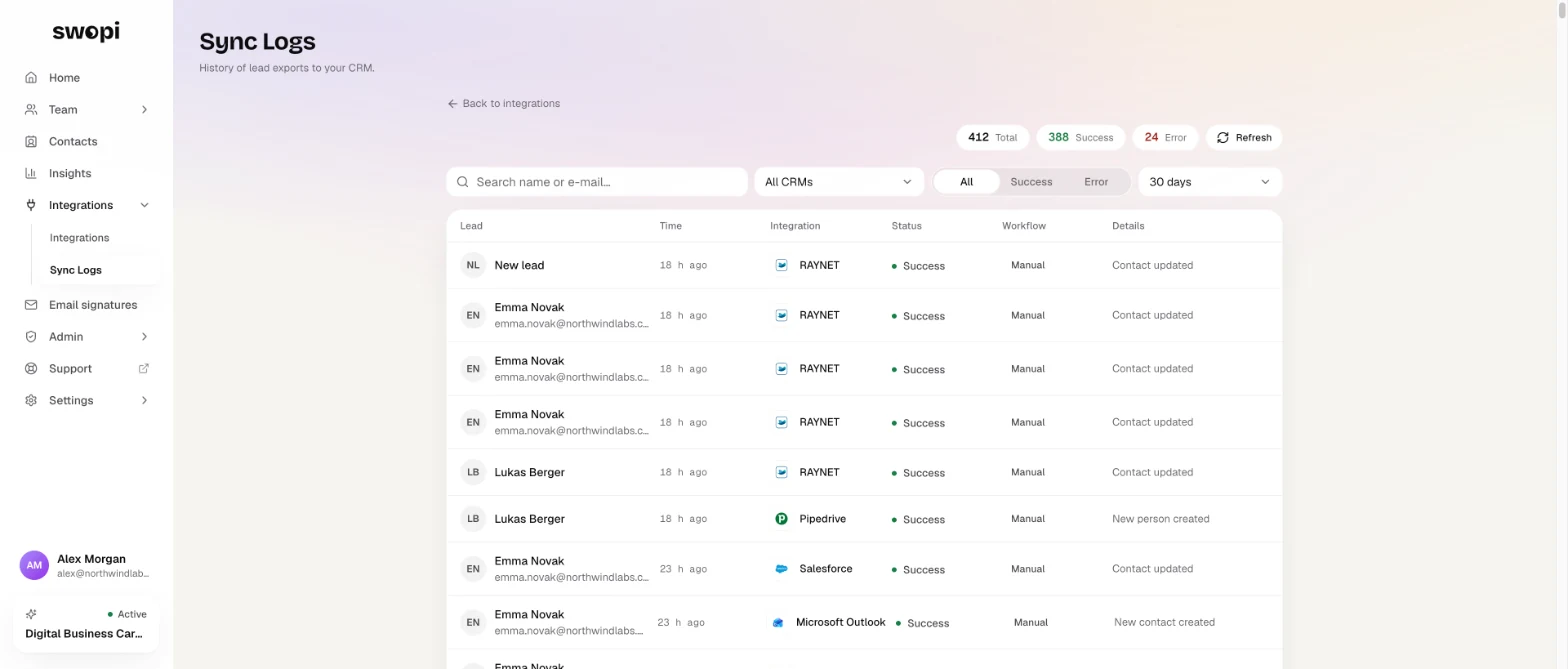1568x669 pixels.
Task: Open Alex Morgan account profile
Action: click(86, 565)
